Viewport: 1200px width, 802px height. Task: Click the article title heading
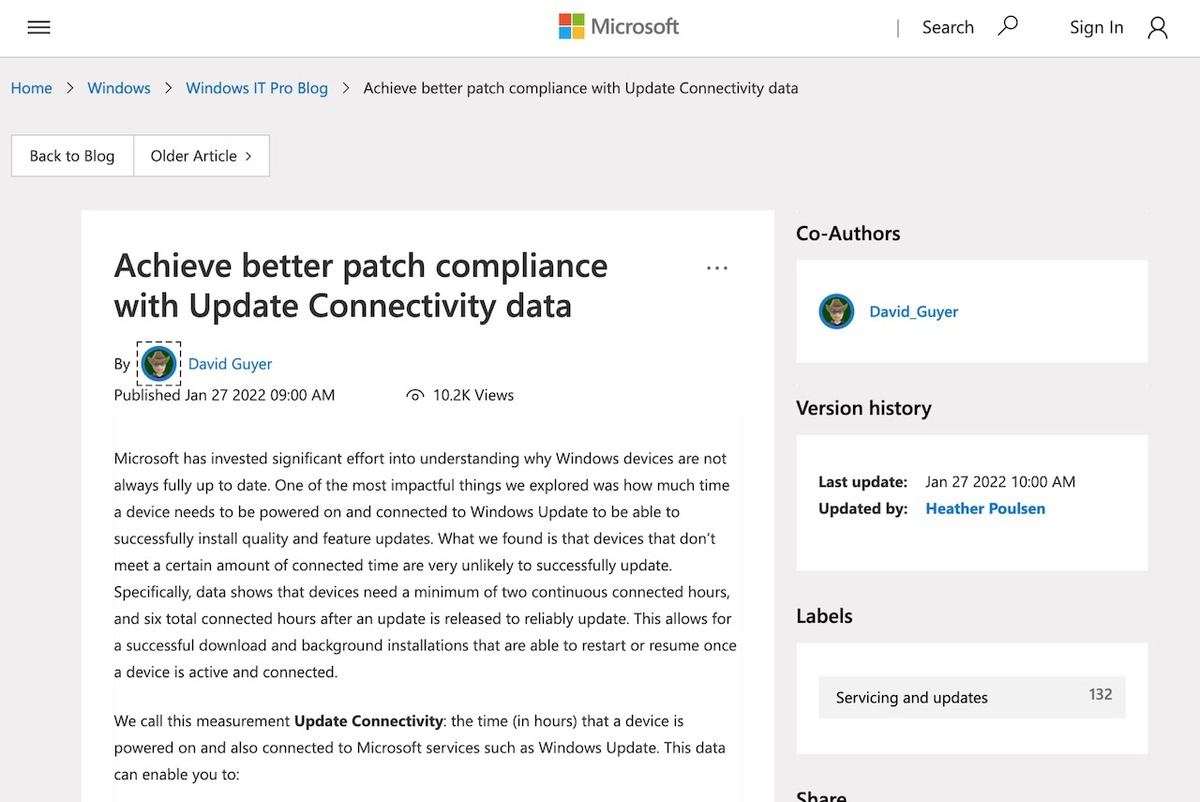pos(361,285)
